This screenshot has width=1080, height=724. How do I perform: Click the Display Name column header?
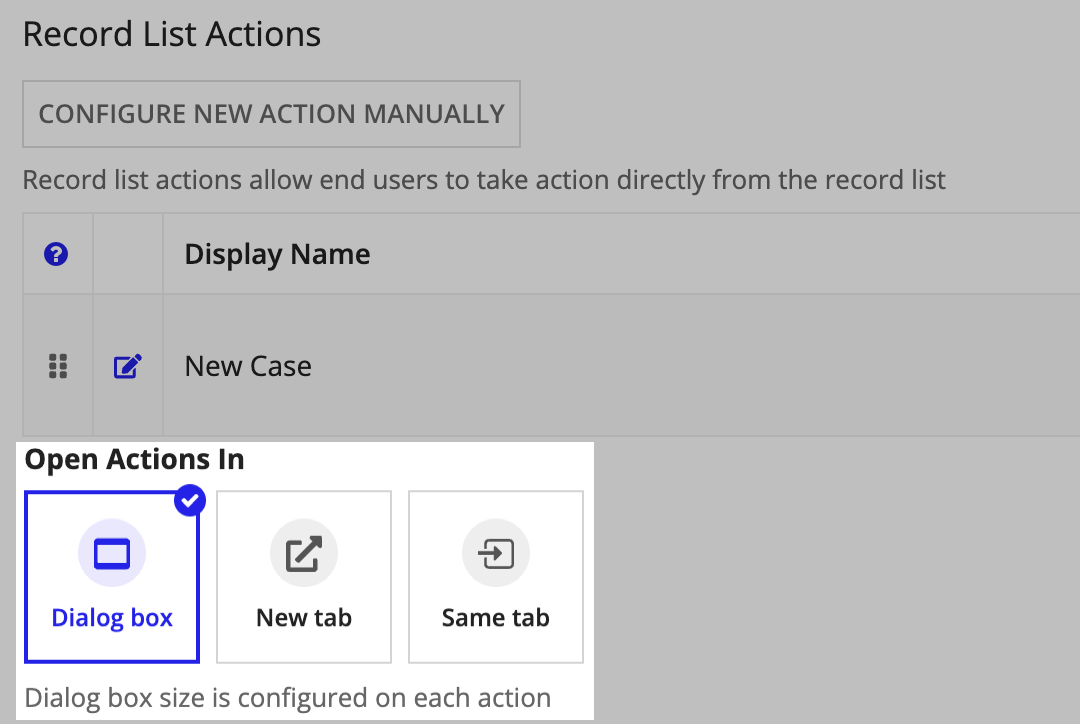(x=277, y=254)
